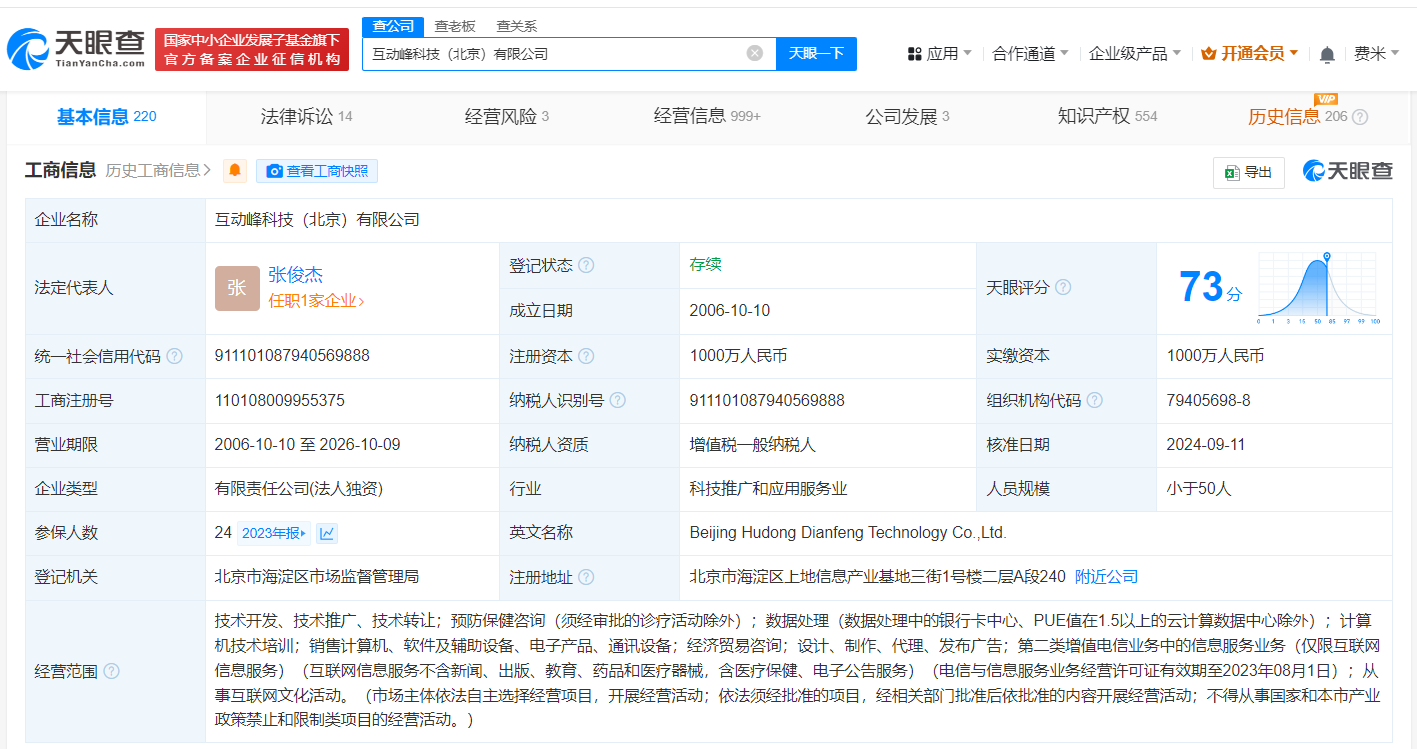Click the Excel export icon on the 导出 button

pyautogui.click(x=1230, y=172)
